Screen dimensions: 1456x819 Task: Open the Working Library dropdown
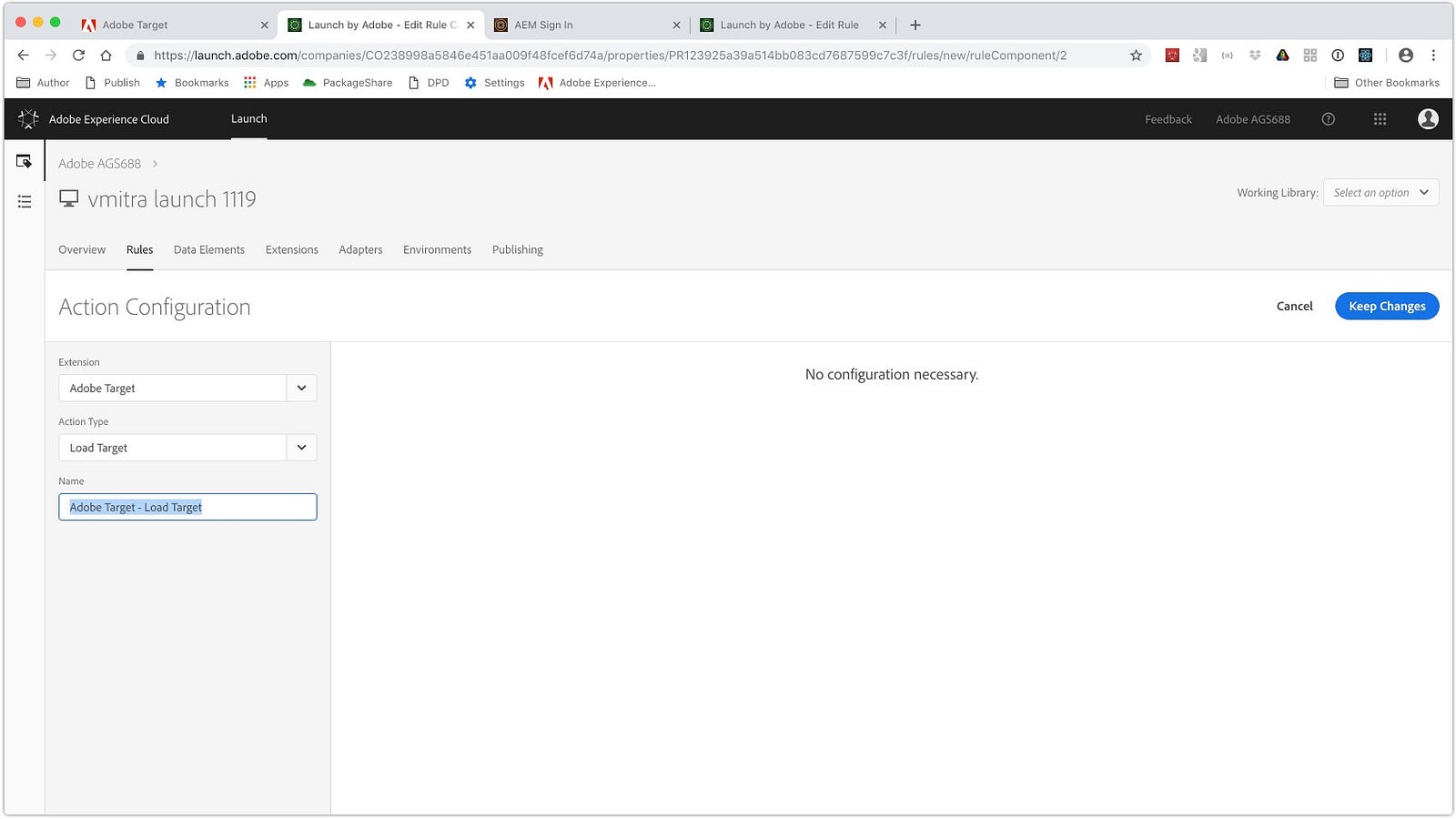[x=1380, y=192]
